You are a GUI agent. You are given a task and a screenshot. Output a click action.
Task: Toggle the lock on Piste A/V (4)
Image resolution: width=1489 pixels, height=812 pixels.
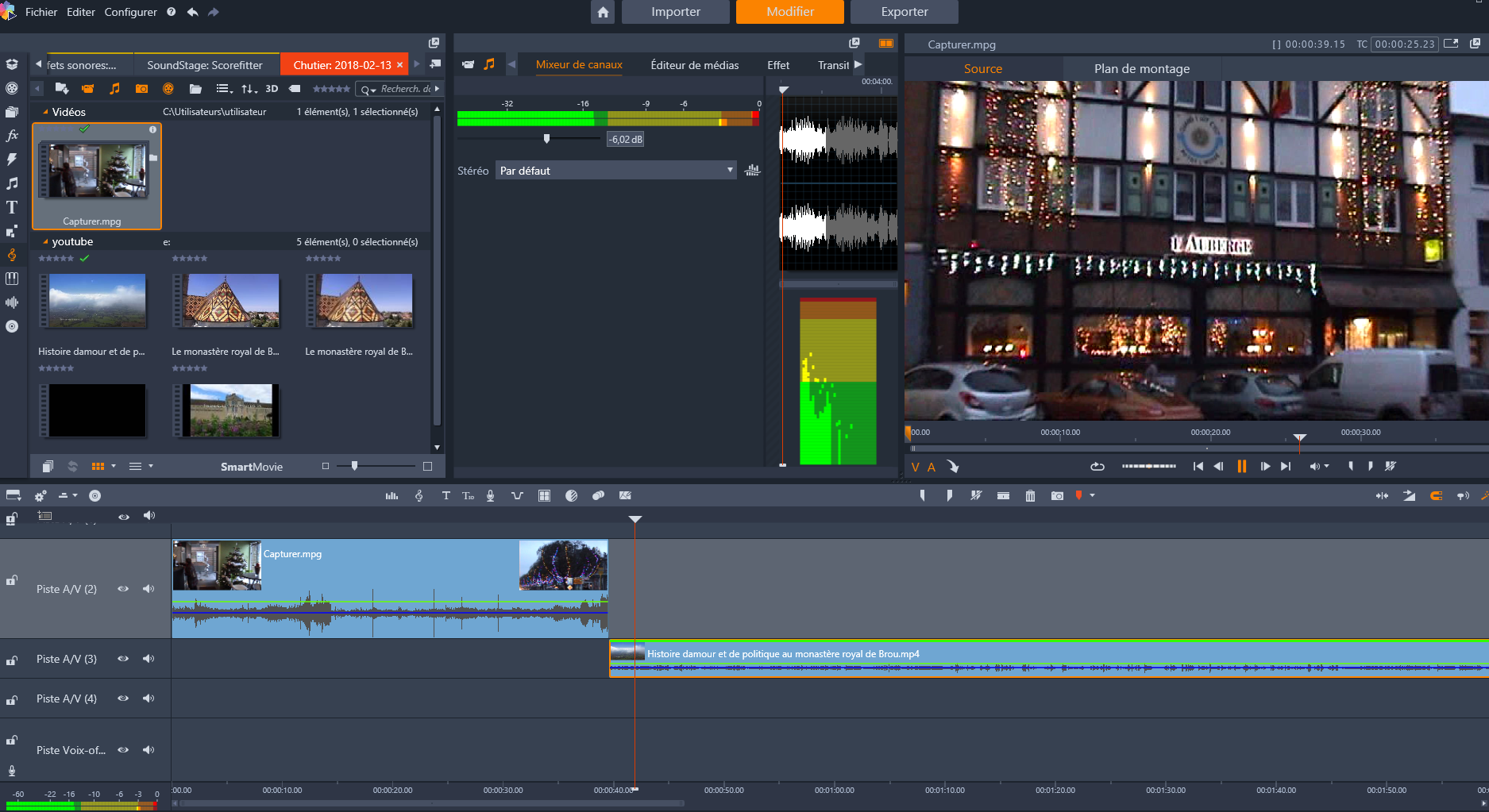12,700
